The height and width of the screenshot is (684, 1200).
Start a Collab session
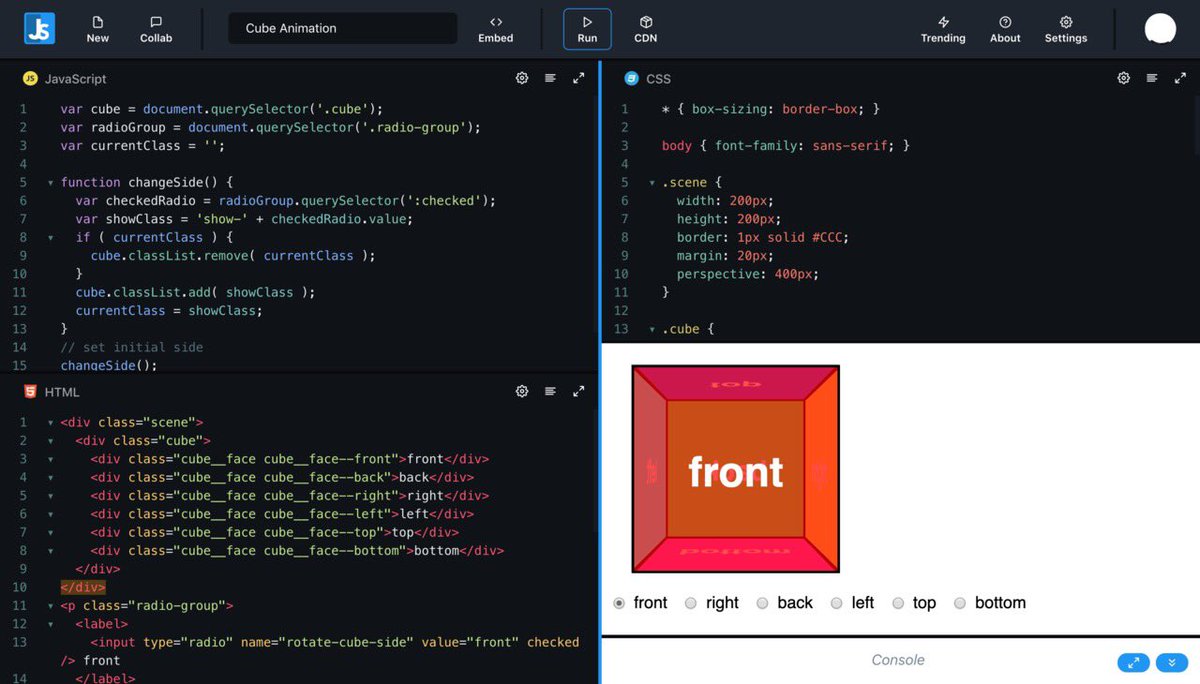pyautogui.click(x=155, y=28)
